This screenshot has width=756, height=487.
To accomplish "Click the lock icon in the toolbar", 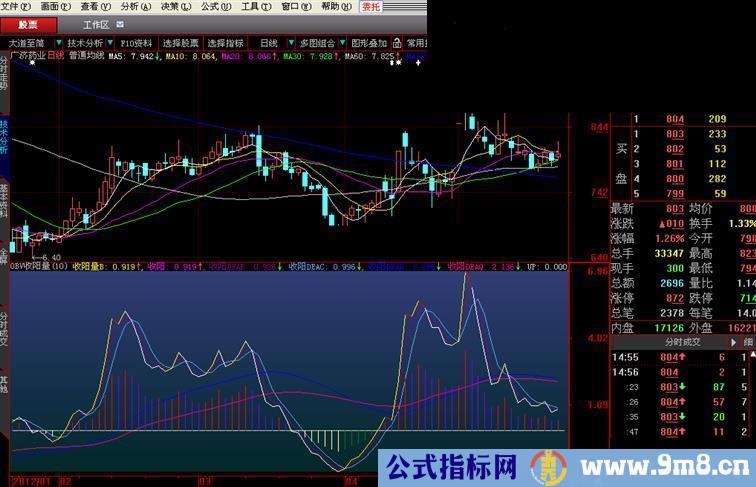I will tap(397, 44).
